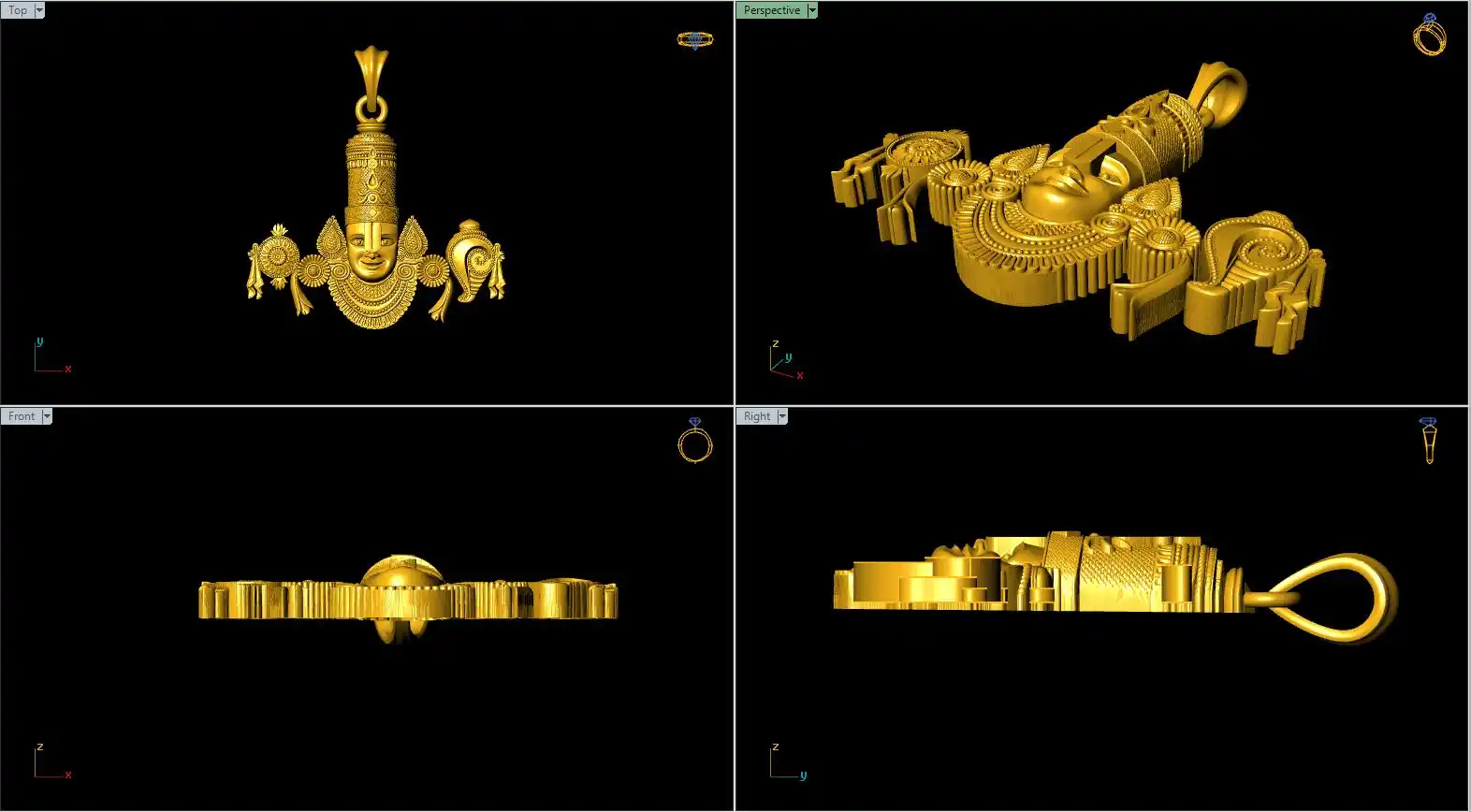Select the Perspective viewport title label
Image resolution: width=1471 pixels, height=812 pixels.
(771, 10)
